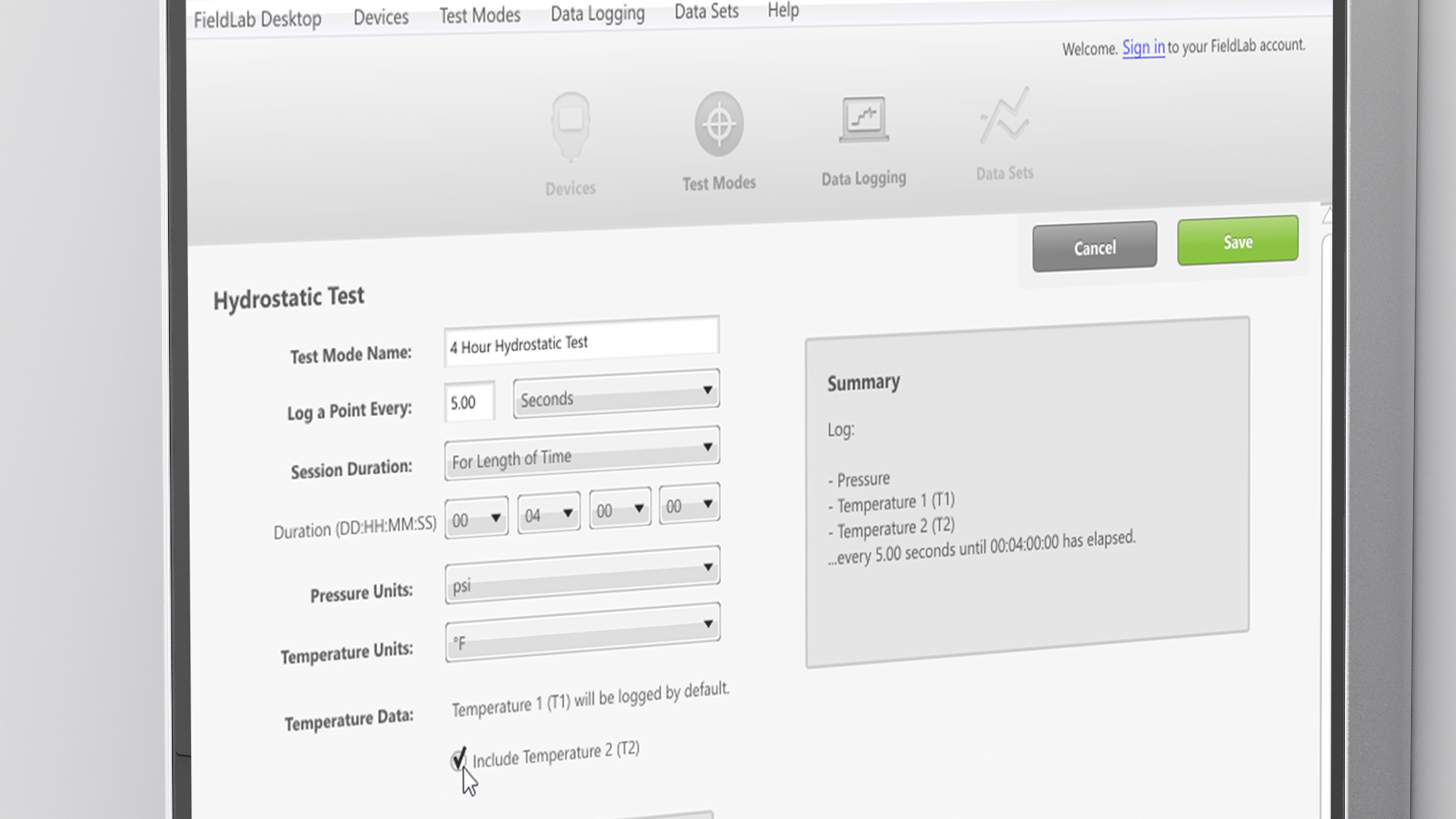Open the Help menu
Viewport: 1456px width, 819px height.
point(783,10)
